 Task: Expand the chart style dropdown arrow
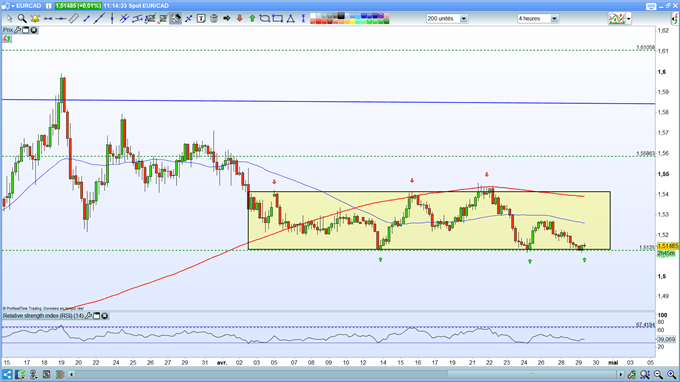[x=628, y=19]
